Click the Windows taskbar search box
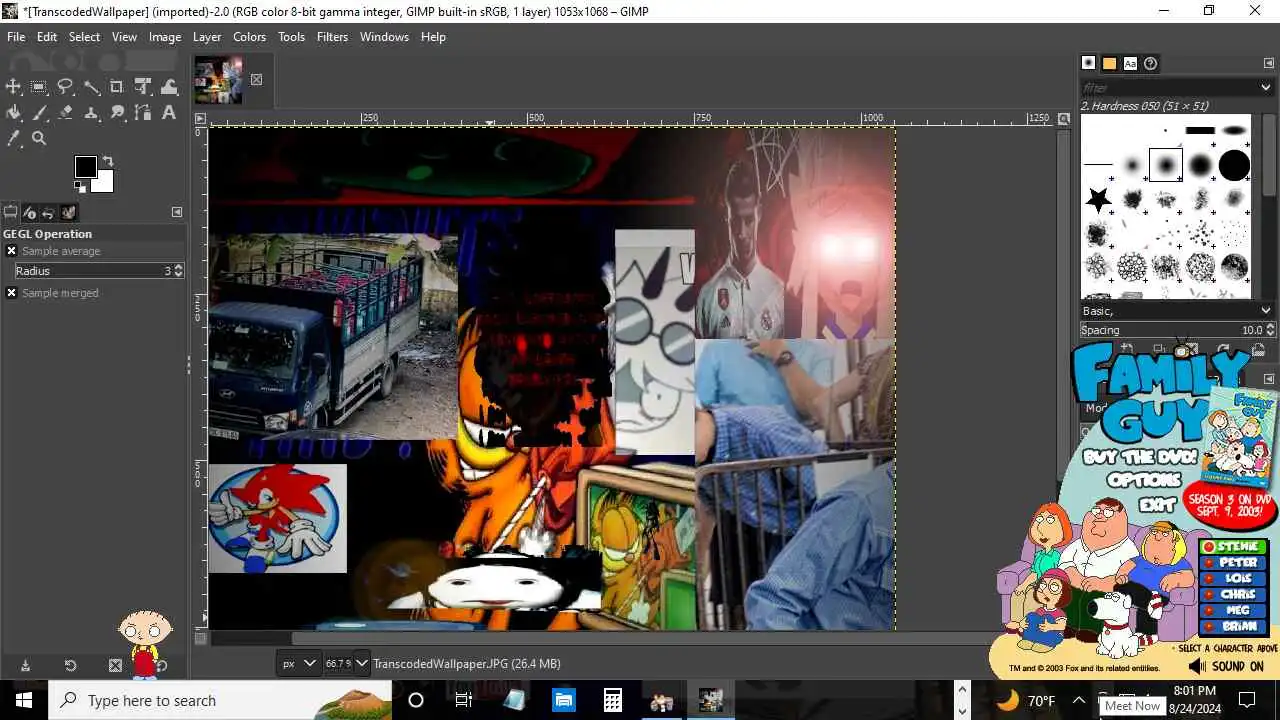 pos(220,700)
